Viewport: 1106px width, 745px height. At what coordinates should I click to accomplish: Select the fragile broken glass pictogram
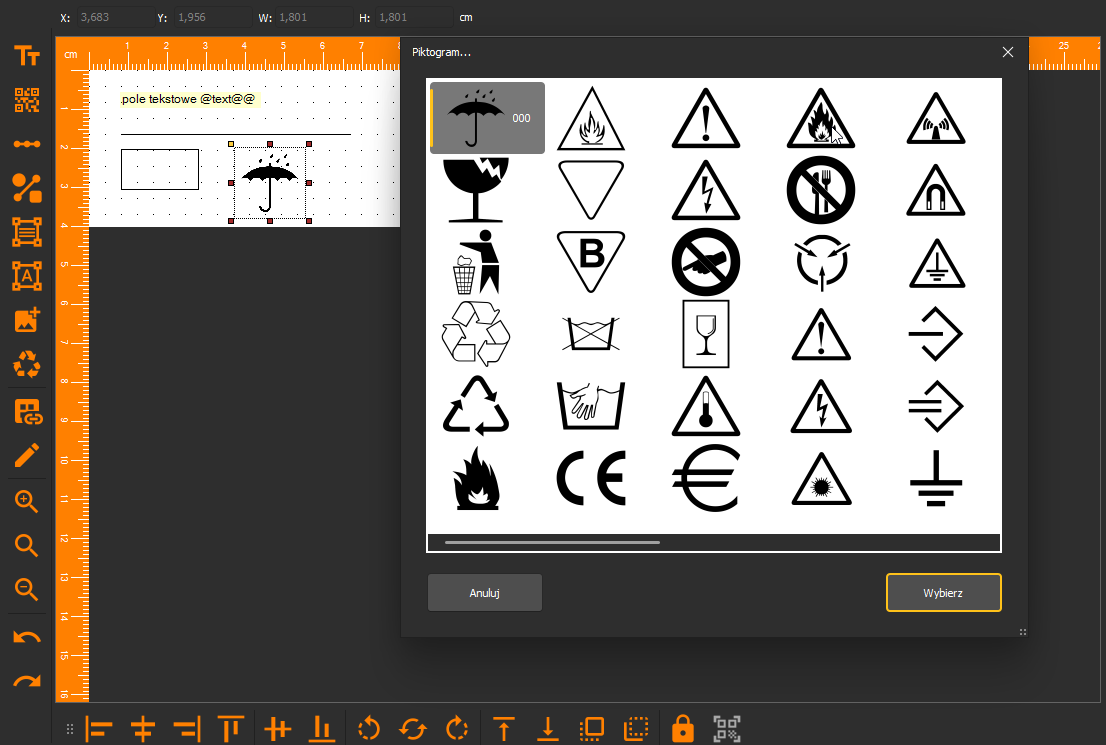point(476,190)
